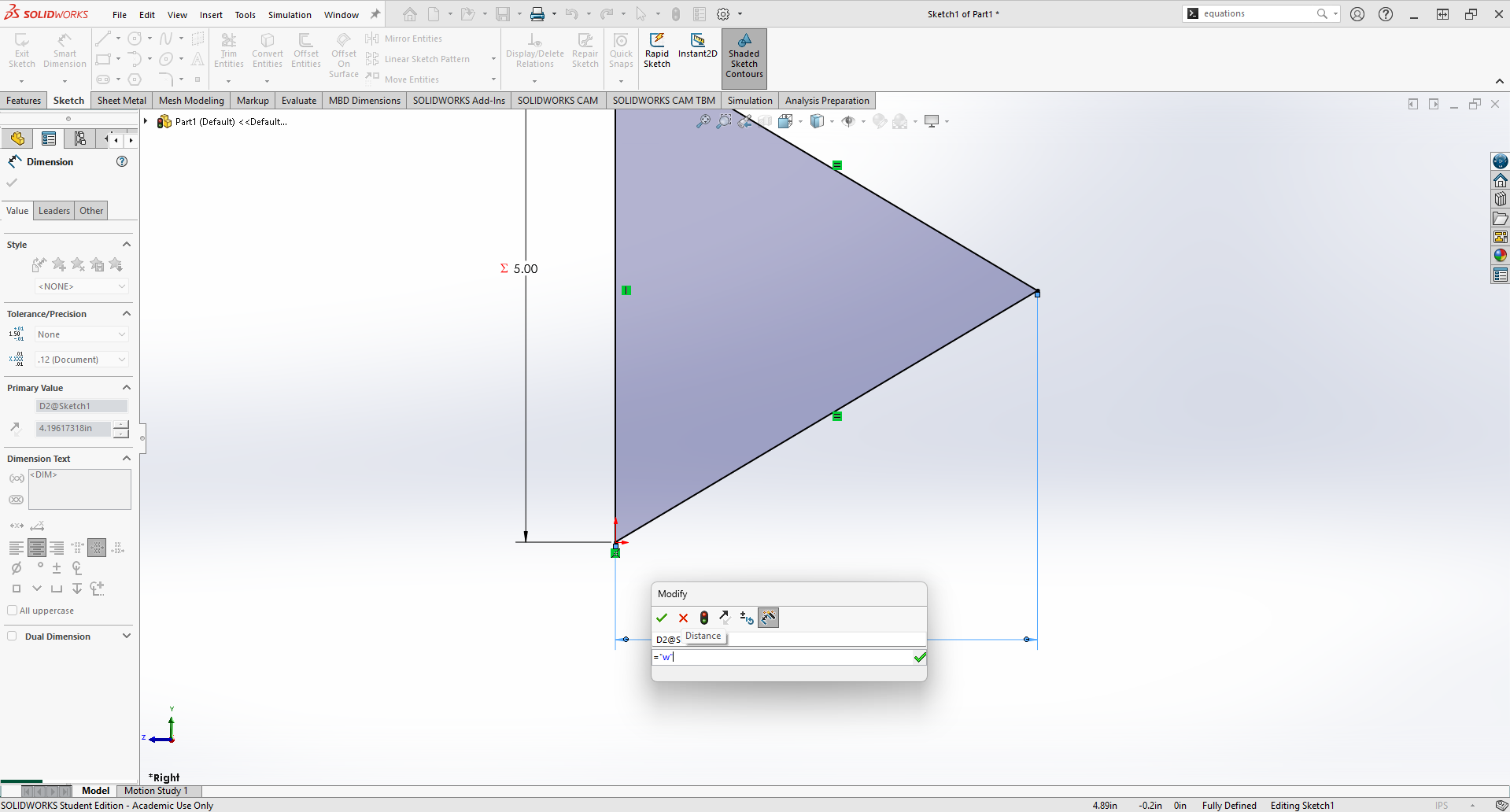Click the Rebuild traffic light icon
The height and width of the screenshot is (812, 1510).
pyautogui.click(x=704, y=618)
